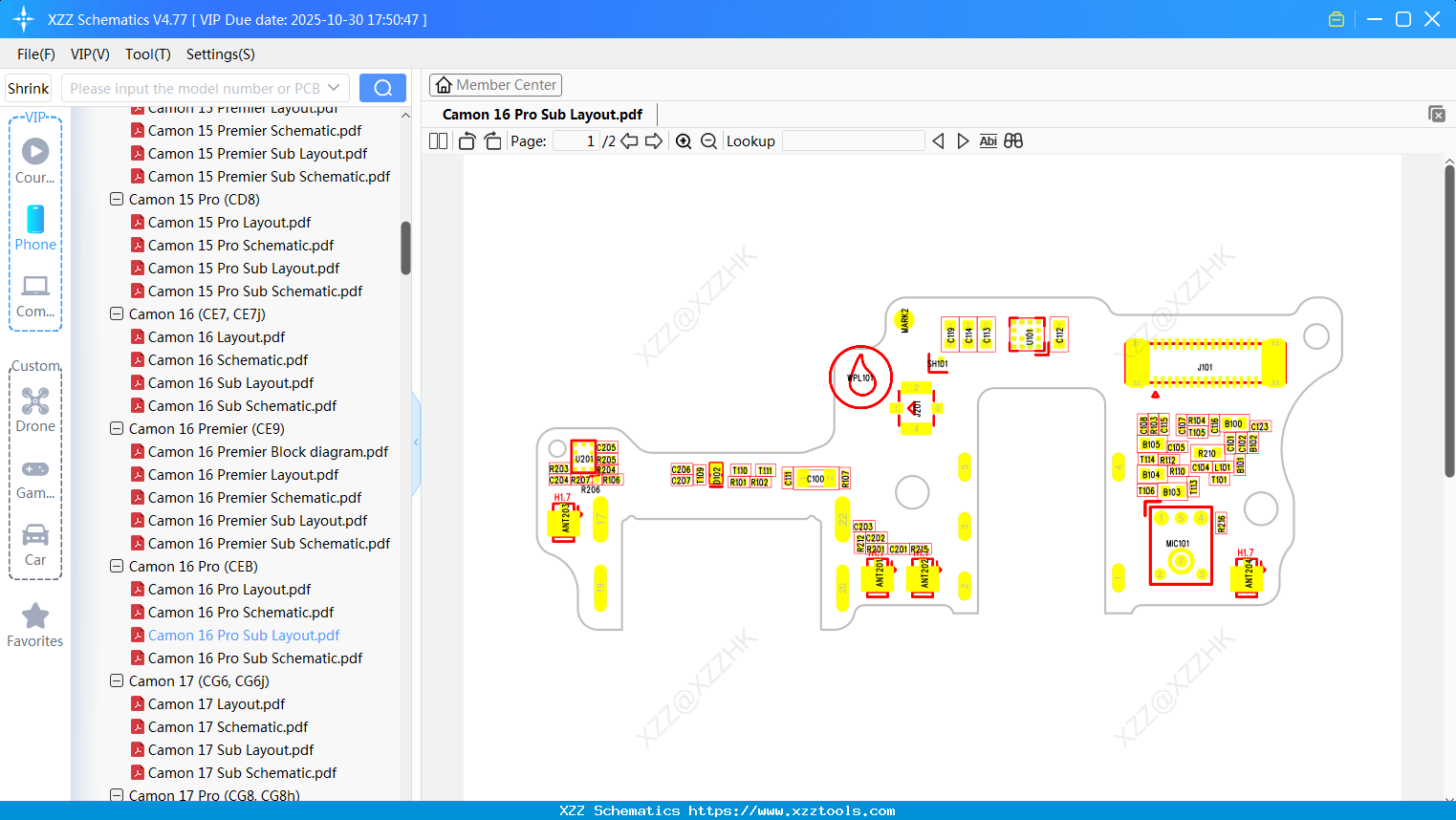Collapse the Camon 15 Pro (CD8) folder
The height and width of the screenshot is (820, 1456).
coord(117,200)
